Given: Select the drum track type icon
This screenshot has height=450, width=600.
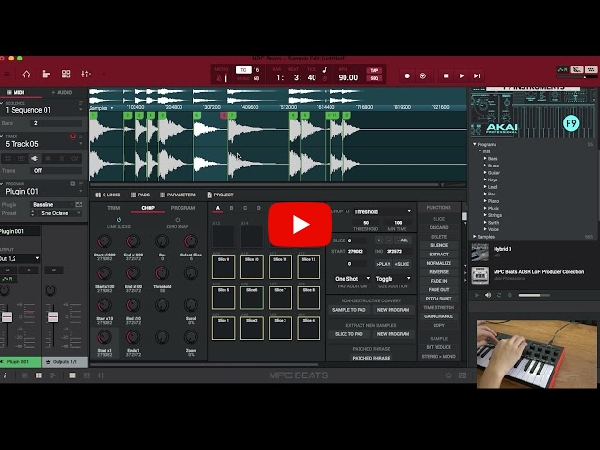Looking at the screenshot, I should coord(8,158).
